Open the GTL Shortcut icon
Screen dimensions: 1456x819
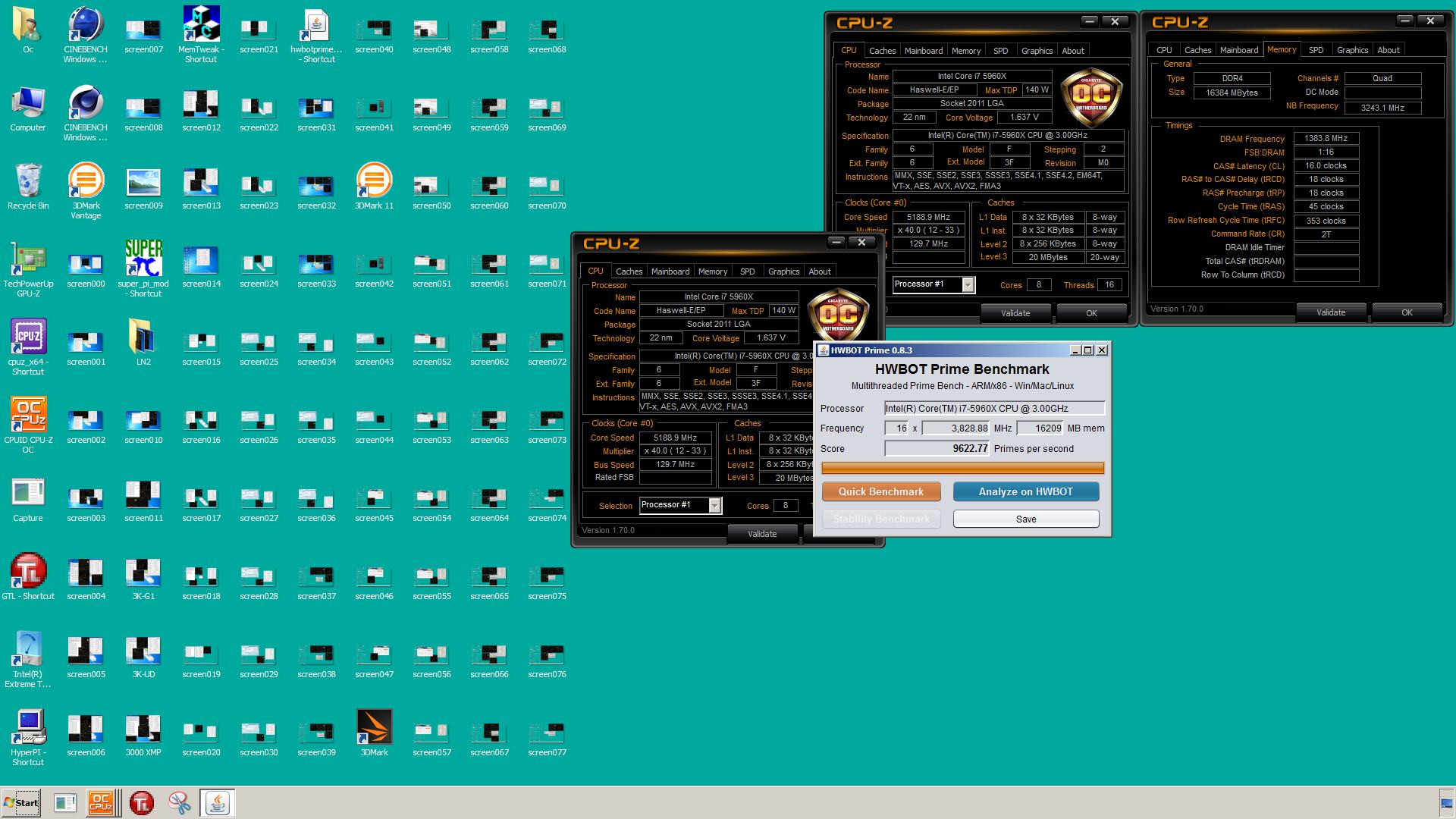[28, 576]
